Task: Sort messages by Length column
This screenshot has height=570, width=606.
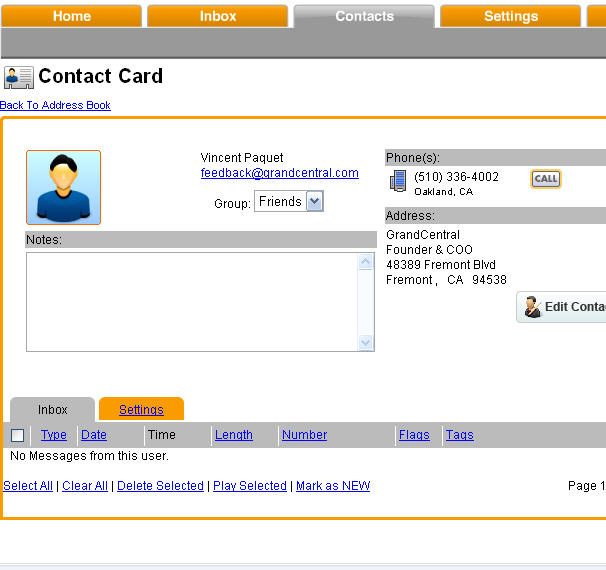Action: 234,435
